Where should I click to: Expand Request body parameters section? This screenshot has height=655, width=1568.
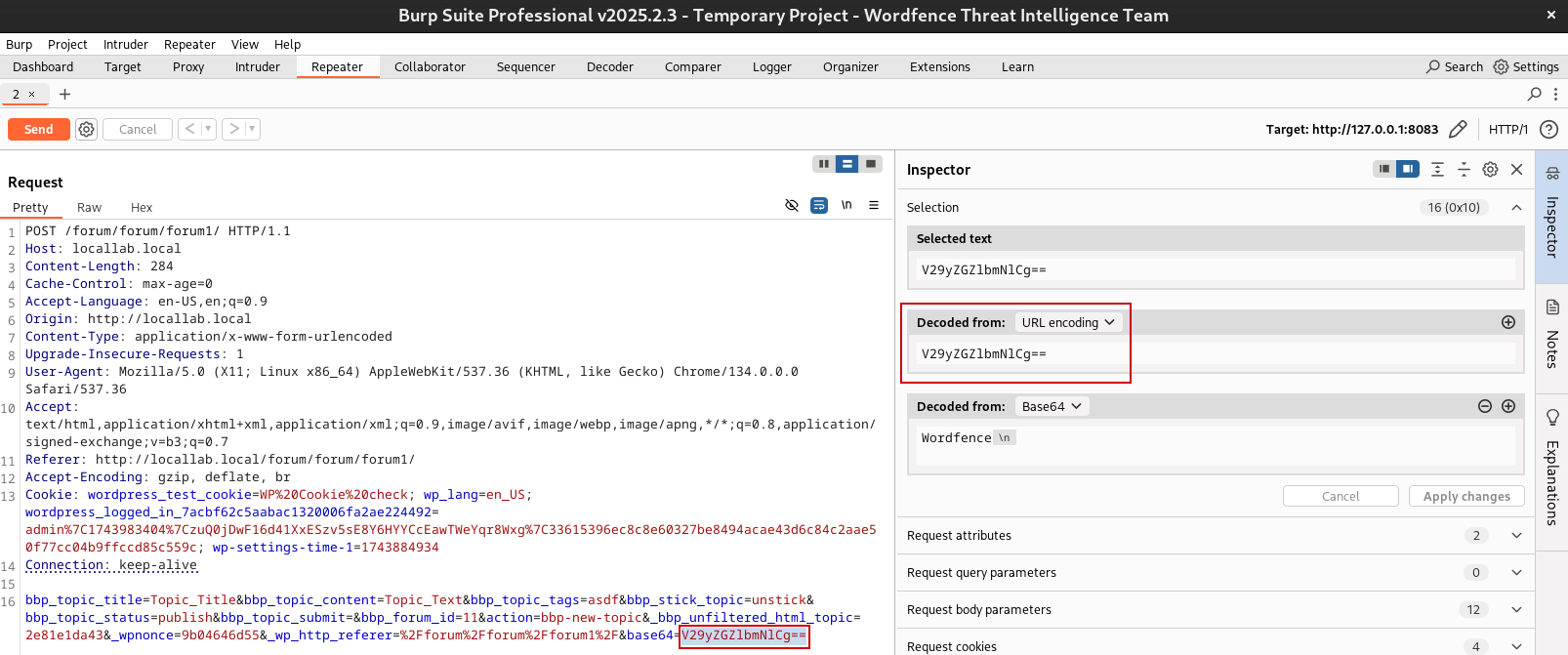pos(1516,609)
